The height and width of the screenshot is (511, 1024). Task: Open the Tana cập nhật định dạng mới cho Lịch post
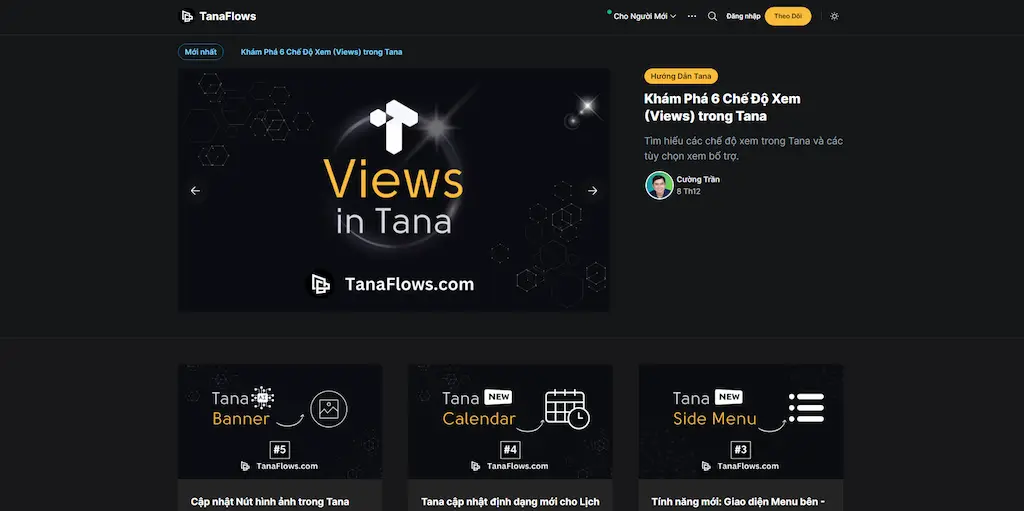click(x=510, y=502)
